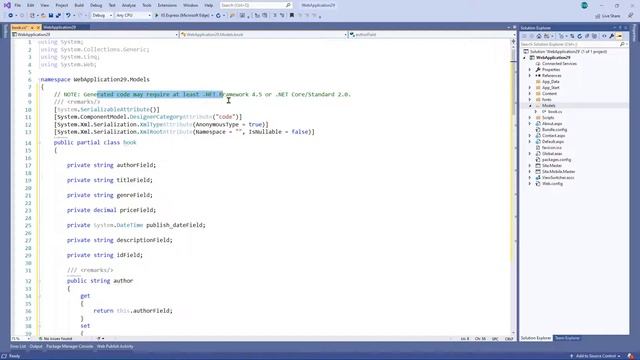
Task: Collapse the Models folder
Action: [x=530, y=106]
